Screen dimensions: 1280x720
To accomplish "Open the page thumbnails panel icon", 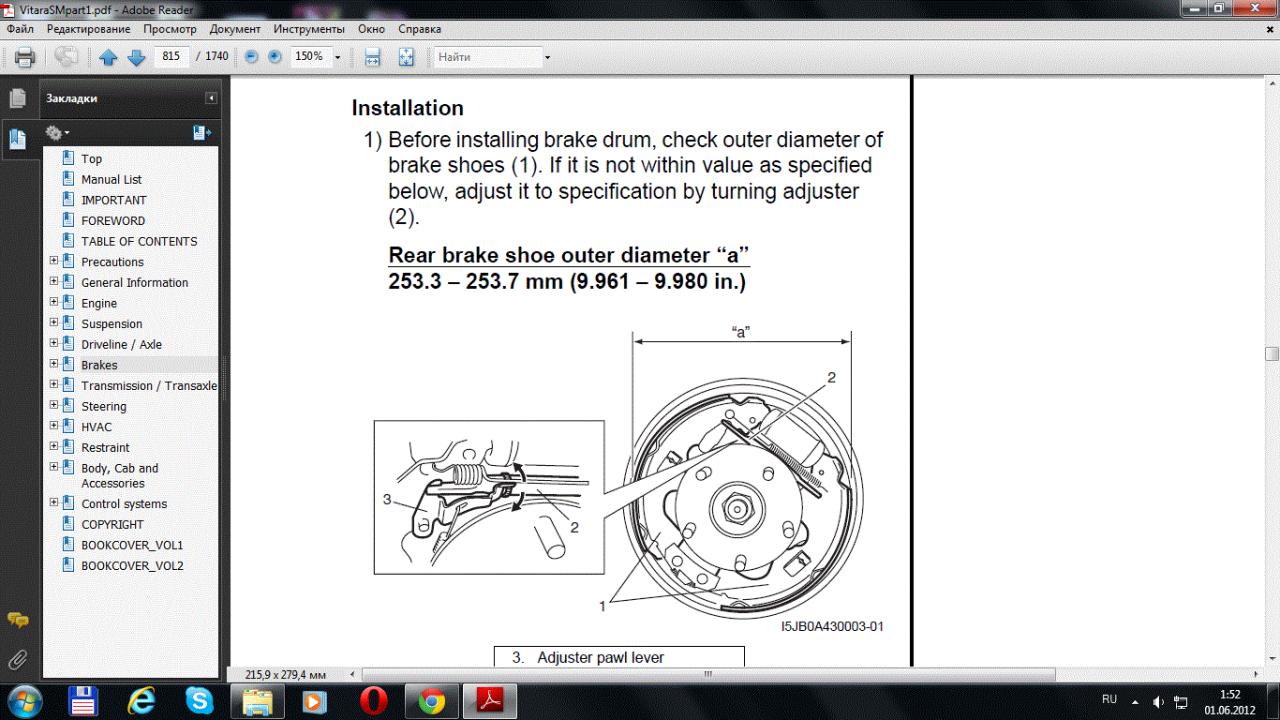I will (x=17, y=98).
